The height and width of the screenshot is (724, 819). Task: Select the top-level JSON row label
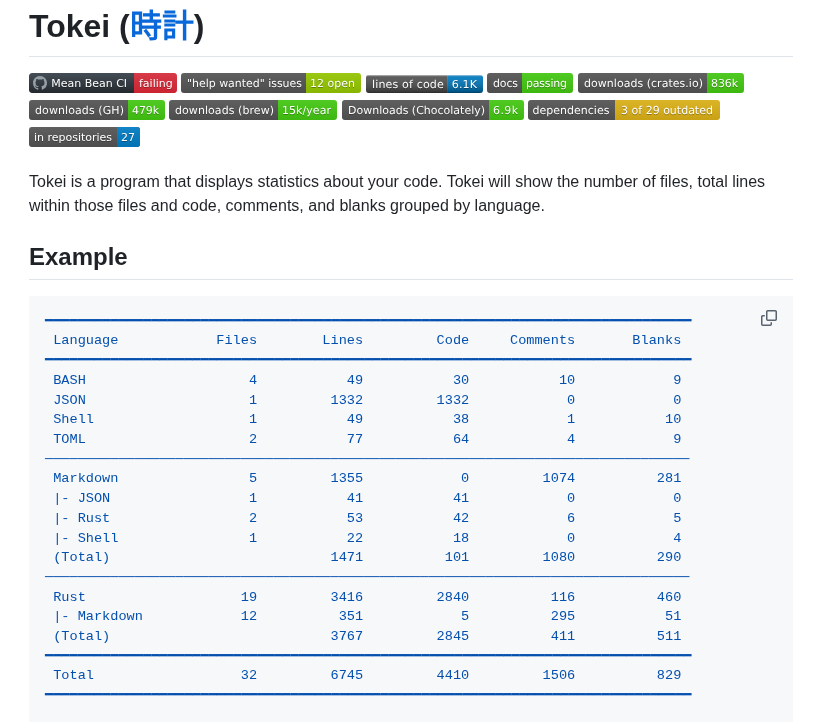tap(69, 400)
